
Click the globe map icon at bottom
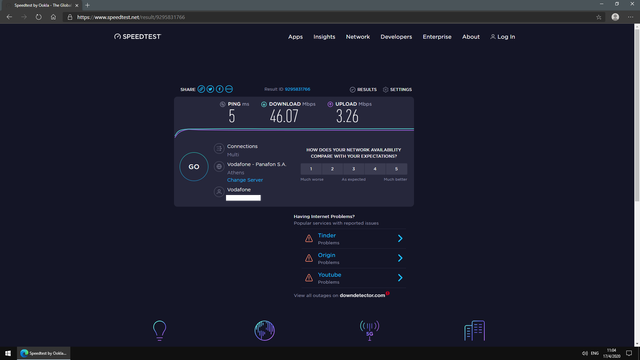coord(264,330)
